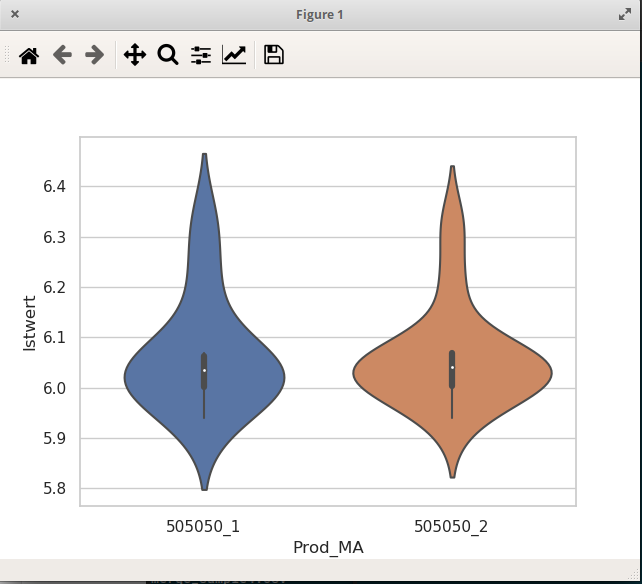The height and width of the screenshot is (584, 642).
Task: Activate the Zoom to rectangle tool
Action: click(168, 55)
